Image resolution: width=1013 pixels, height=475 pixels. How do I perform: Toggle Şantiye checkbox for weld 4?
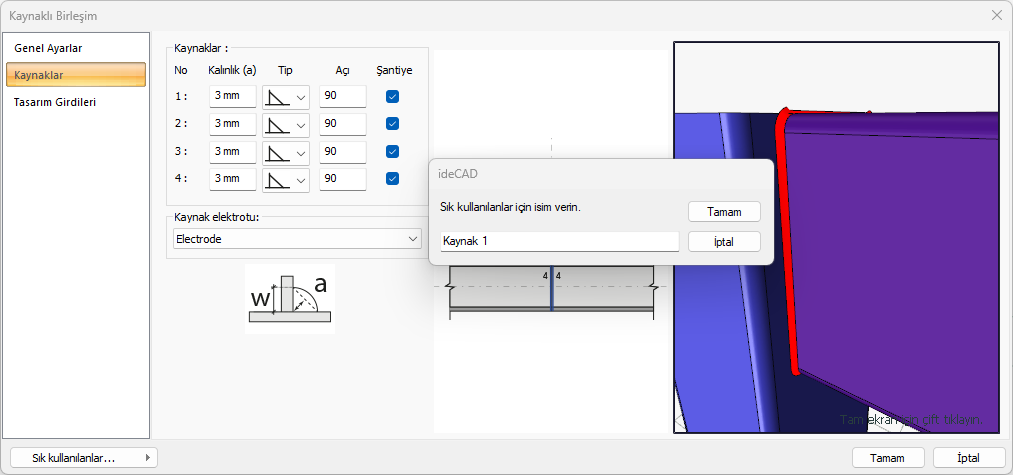(x=393, y=179)
